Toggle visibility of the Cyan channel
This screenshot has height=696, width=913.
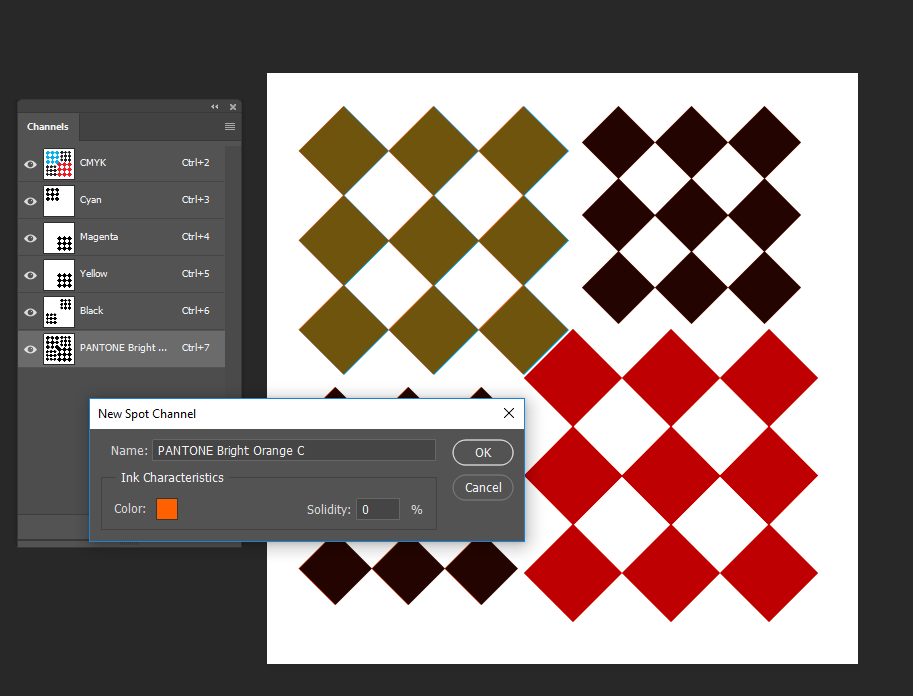(x=30, y=201)
